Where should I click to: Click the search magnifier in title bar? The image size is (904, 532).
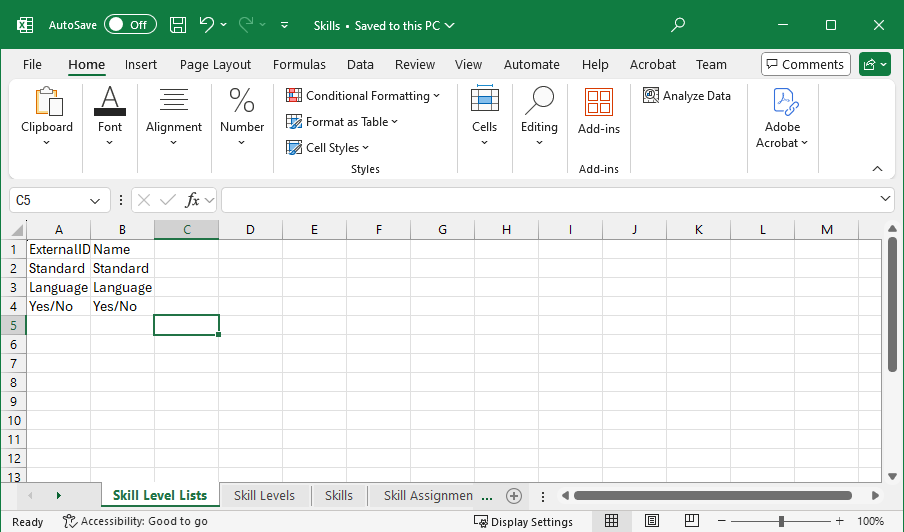tap(678, 25)
